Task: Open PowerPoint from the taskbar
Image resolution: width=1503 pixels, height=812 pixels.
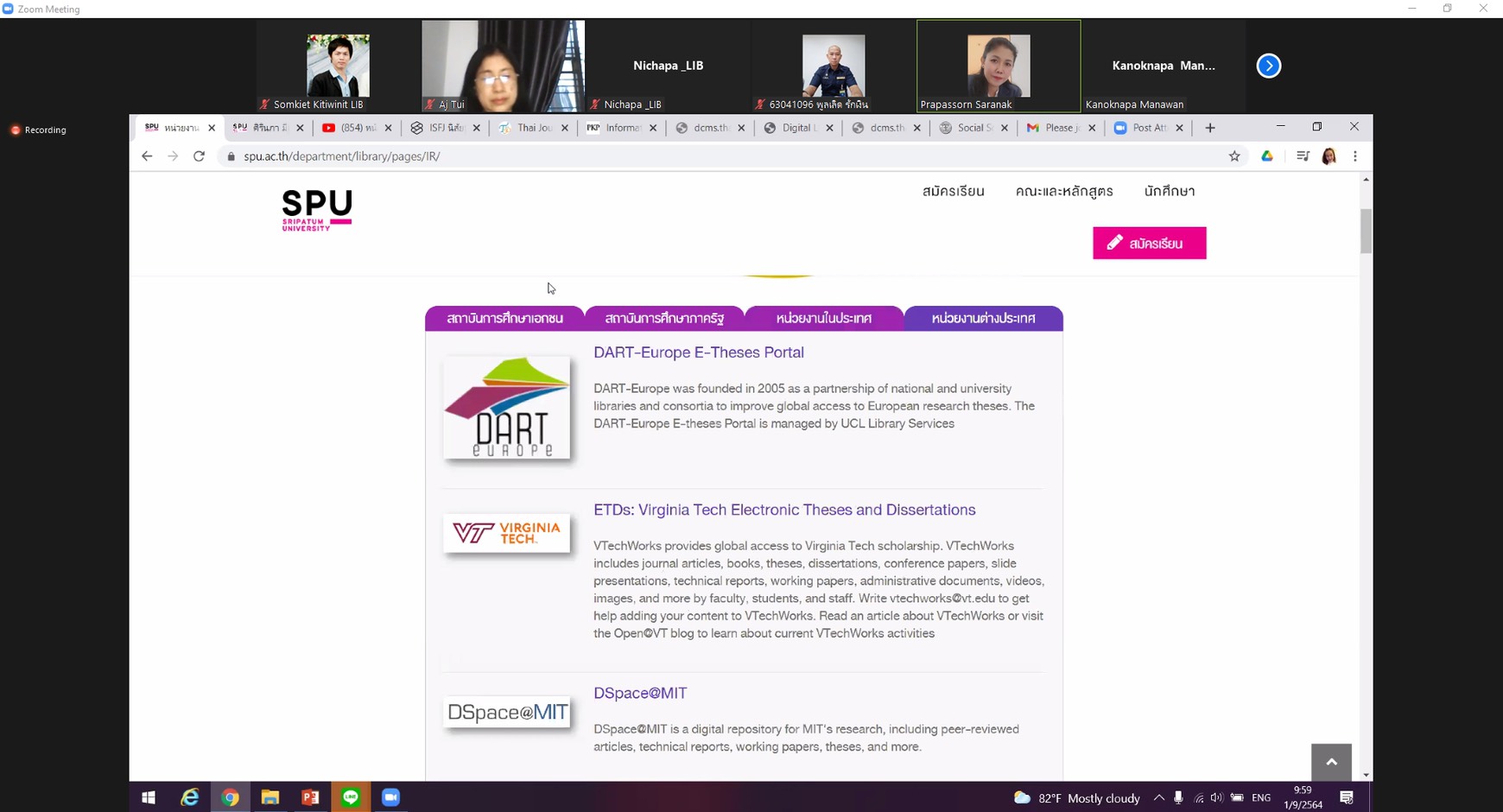Action: [x=310, y=797]
